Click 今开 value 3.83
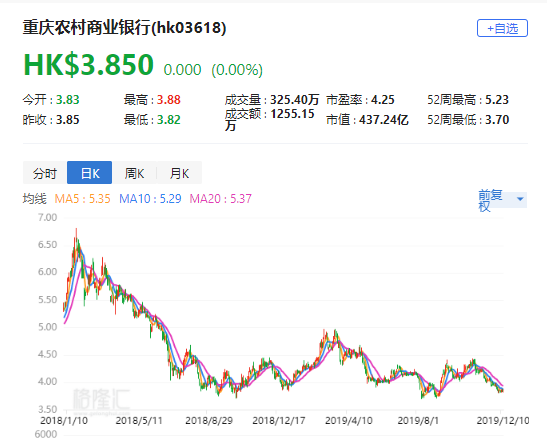 pos(68,100)
